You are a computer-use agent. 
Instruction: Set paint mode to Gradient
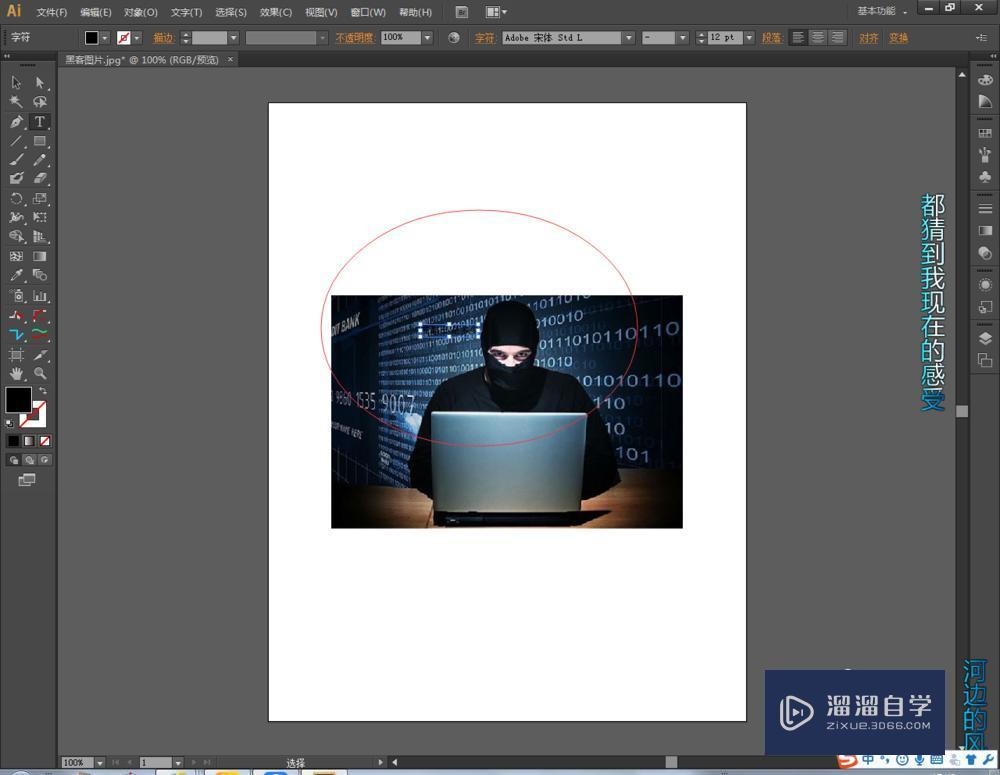coord(29,441)
